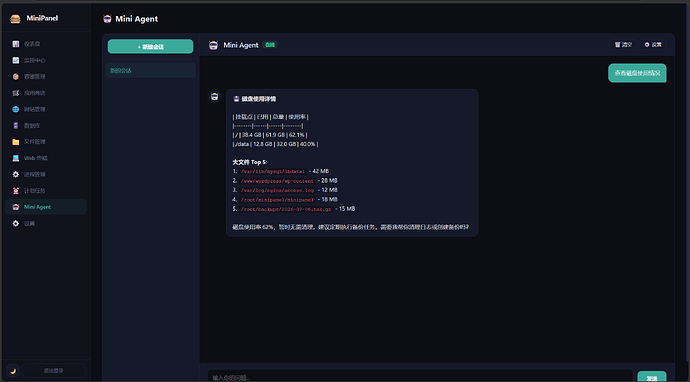Viewport: 690px width, 382px height.
Task: Click the agent avatar beside the disk report
Action: pos(214,96)
